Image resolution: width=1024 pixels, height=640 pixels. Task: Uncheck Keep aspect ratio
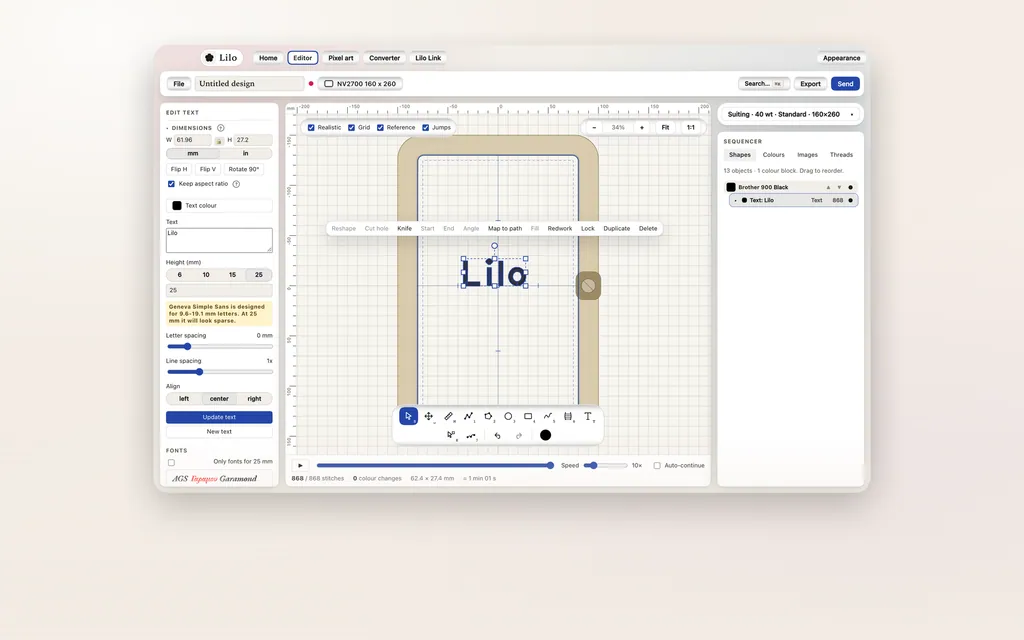(x=171, y=184)
